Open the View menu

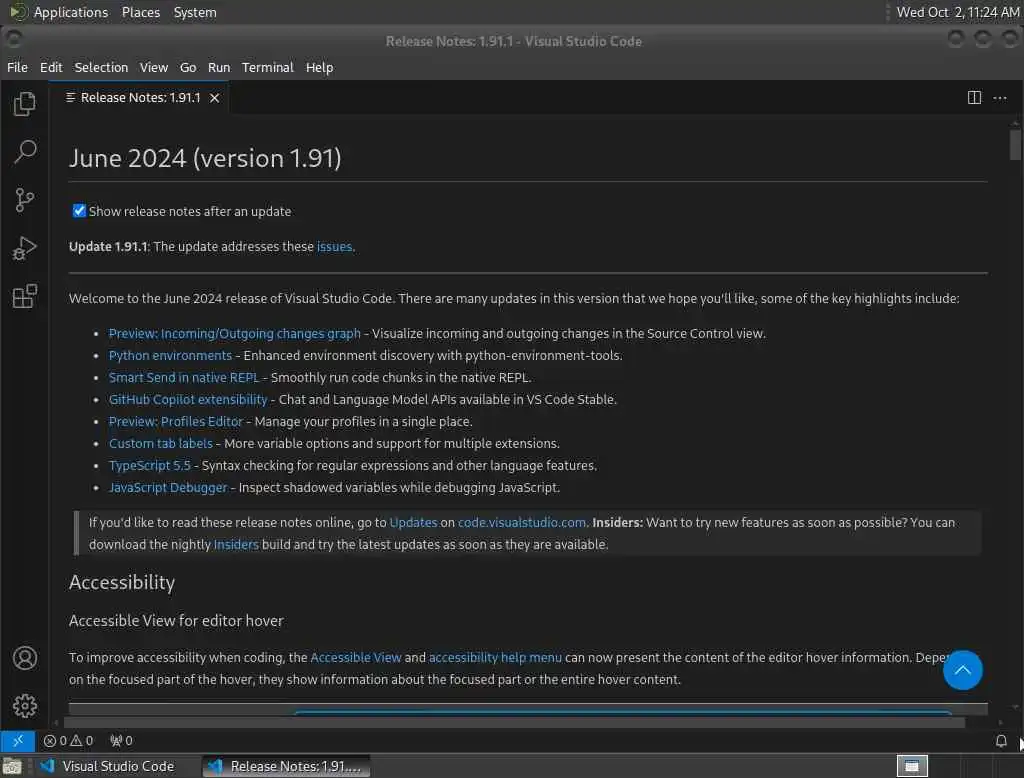153,67
